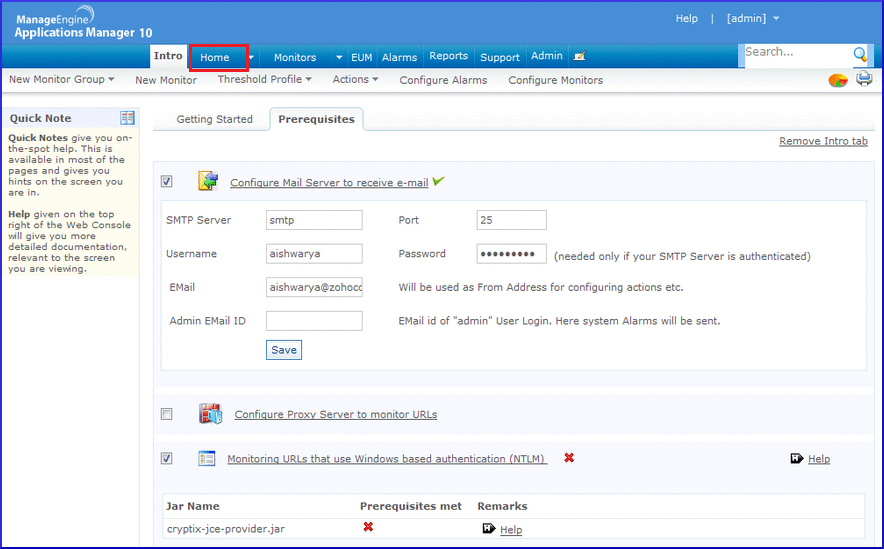Image resolution: width=884 pixels, height=549 pixels.
Task: Click the EMail input field
Action: point(314,287)
